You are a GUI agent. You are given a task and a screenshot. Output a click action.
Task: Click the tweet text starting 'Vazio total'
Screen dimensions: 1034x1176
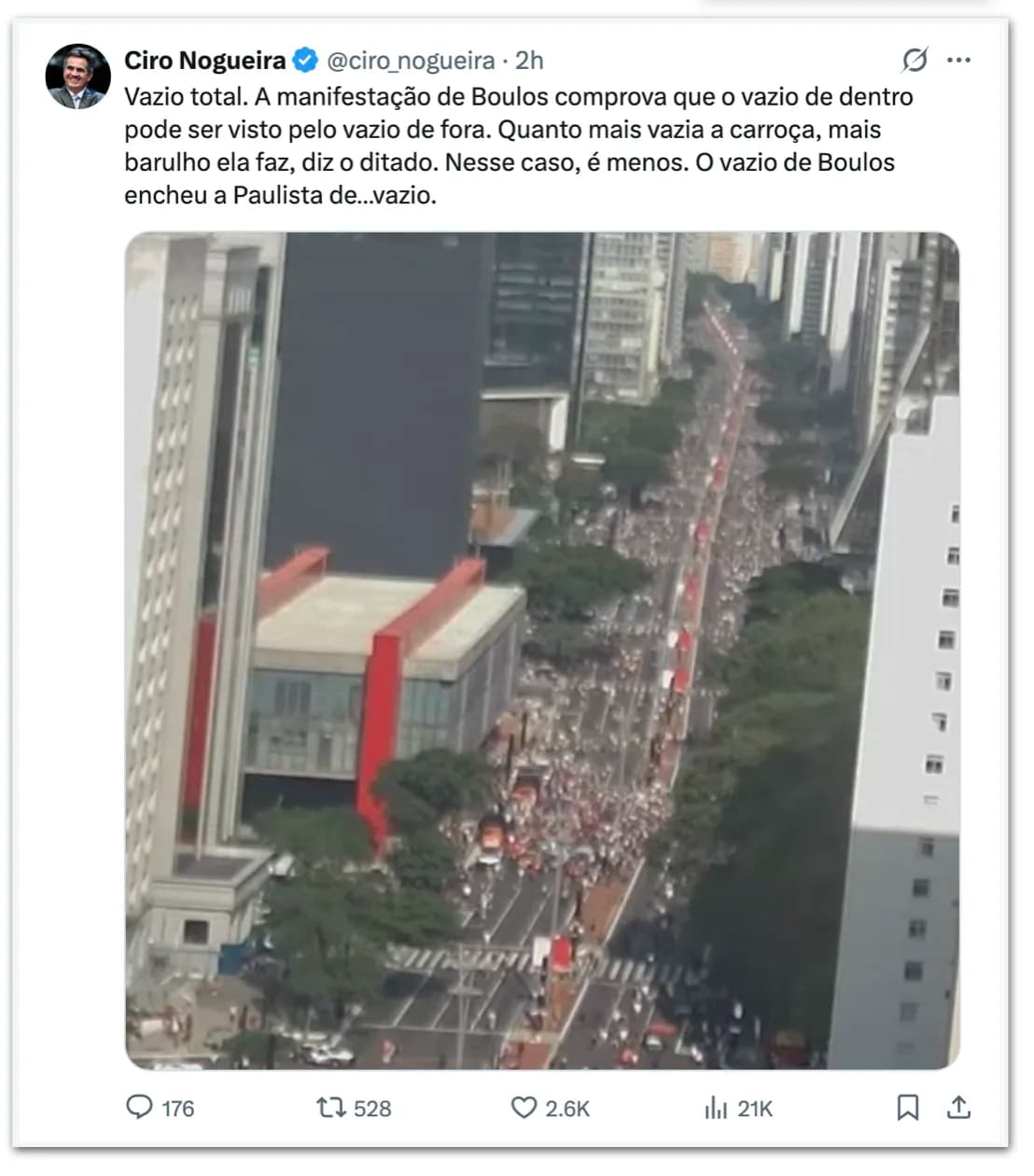[x=519, y=146]
